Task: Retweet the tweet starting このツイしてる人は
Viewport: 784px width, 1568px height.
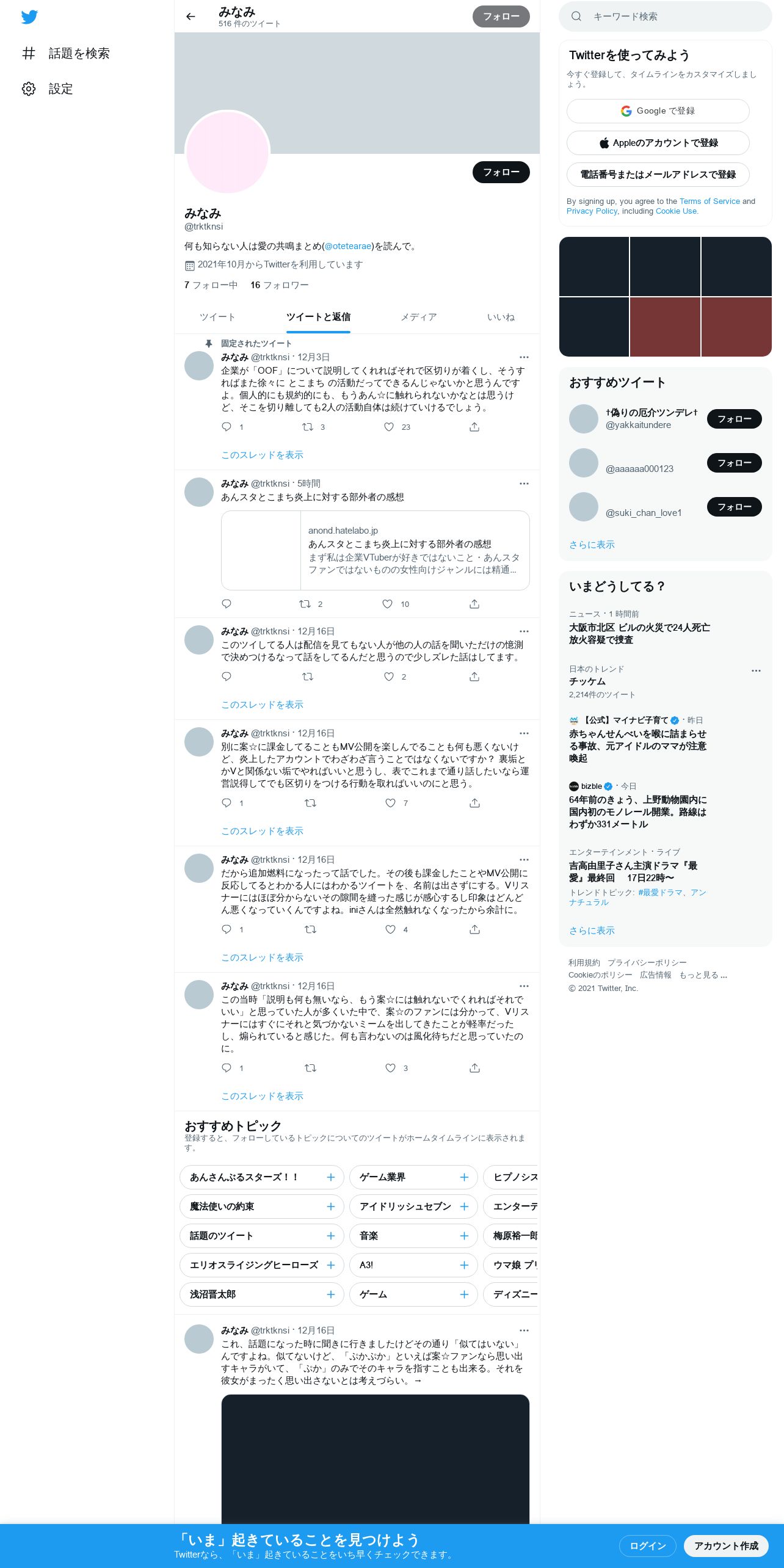Action: 308,677
